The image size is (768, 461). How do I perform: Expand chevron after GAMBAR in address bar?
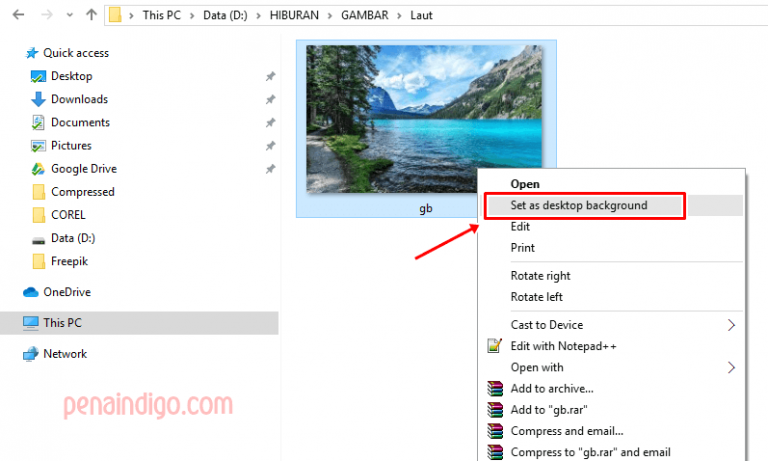pos(400,16)
